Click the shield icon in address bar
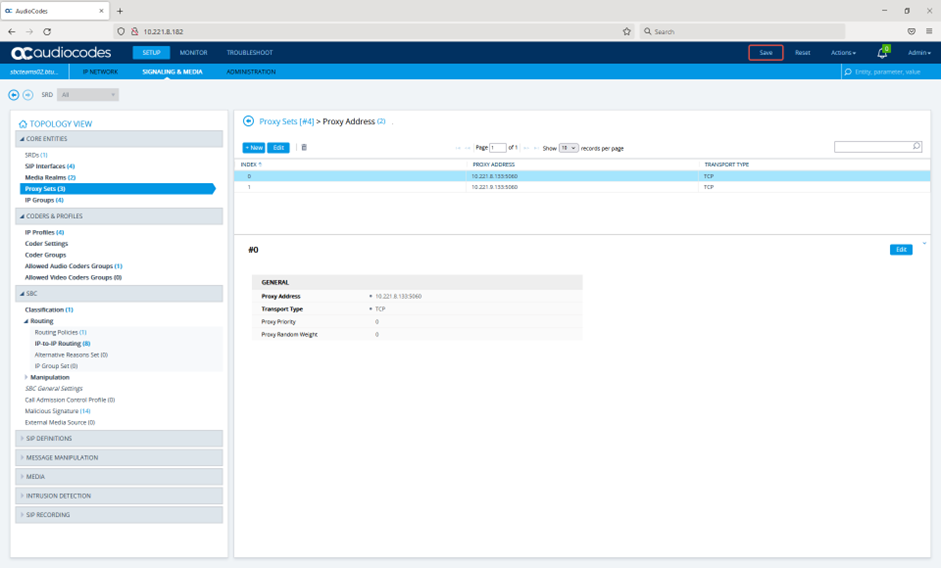 coord(121,31)
